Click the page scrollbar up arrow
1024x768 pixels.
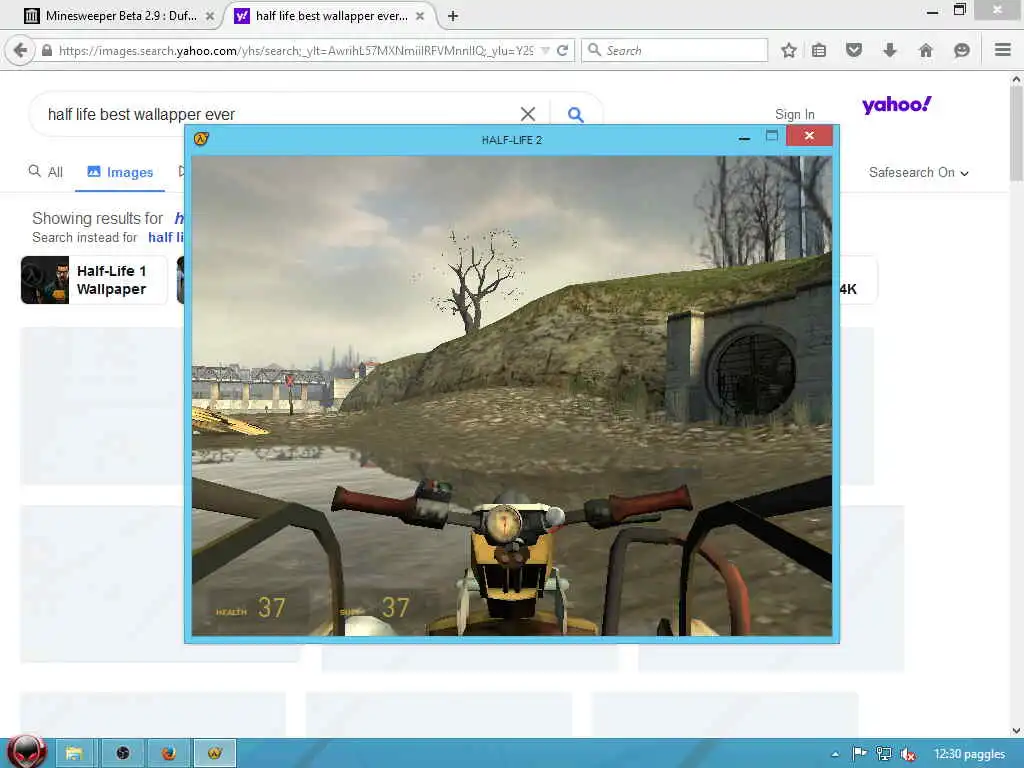tap(1016, 79)
